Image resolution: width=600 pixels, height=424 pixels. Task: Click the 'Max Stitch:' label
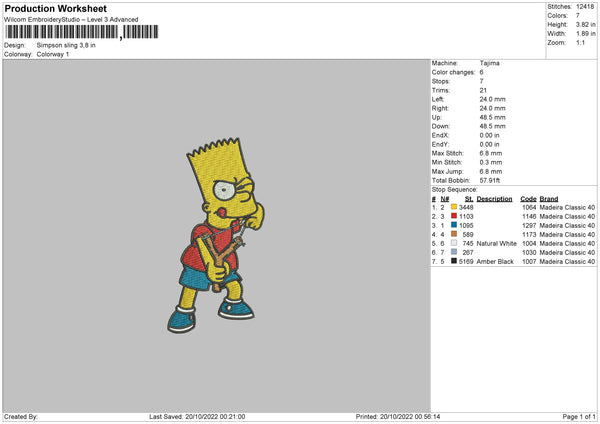(x=448, y=153)
